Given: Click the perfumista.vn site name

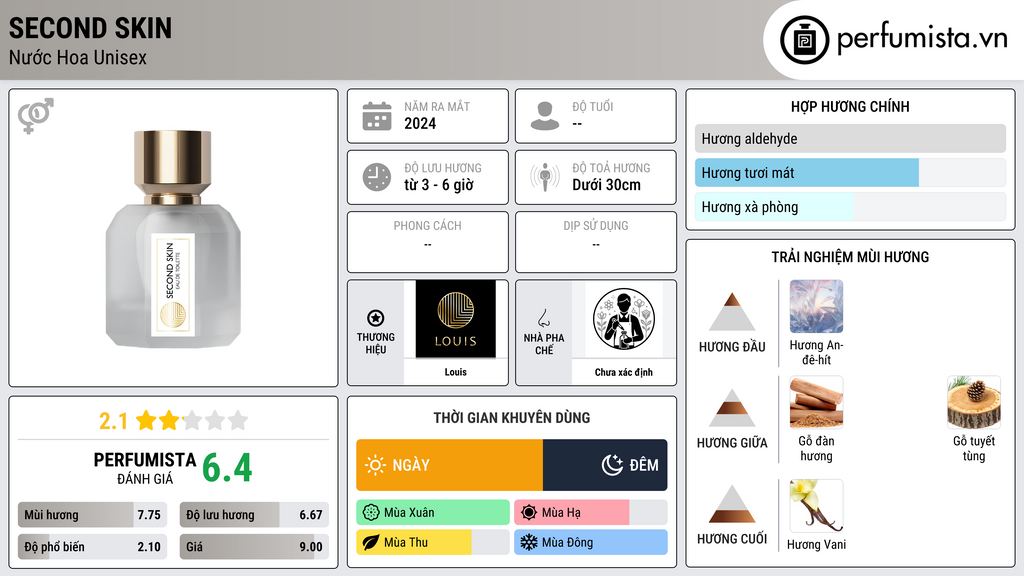Looking at the screenshot, I should (x=923, y=38).
